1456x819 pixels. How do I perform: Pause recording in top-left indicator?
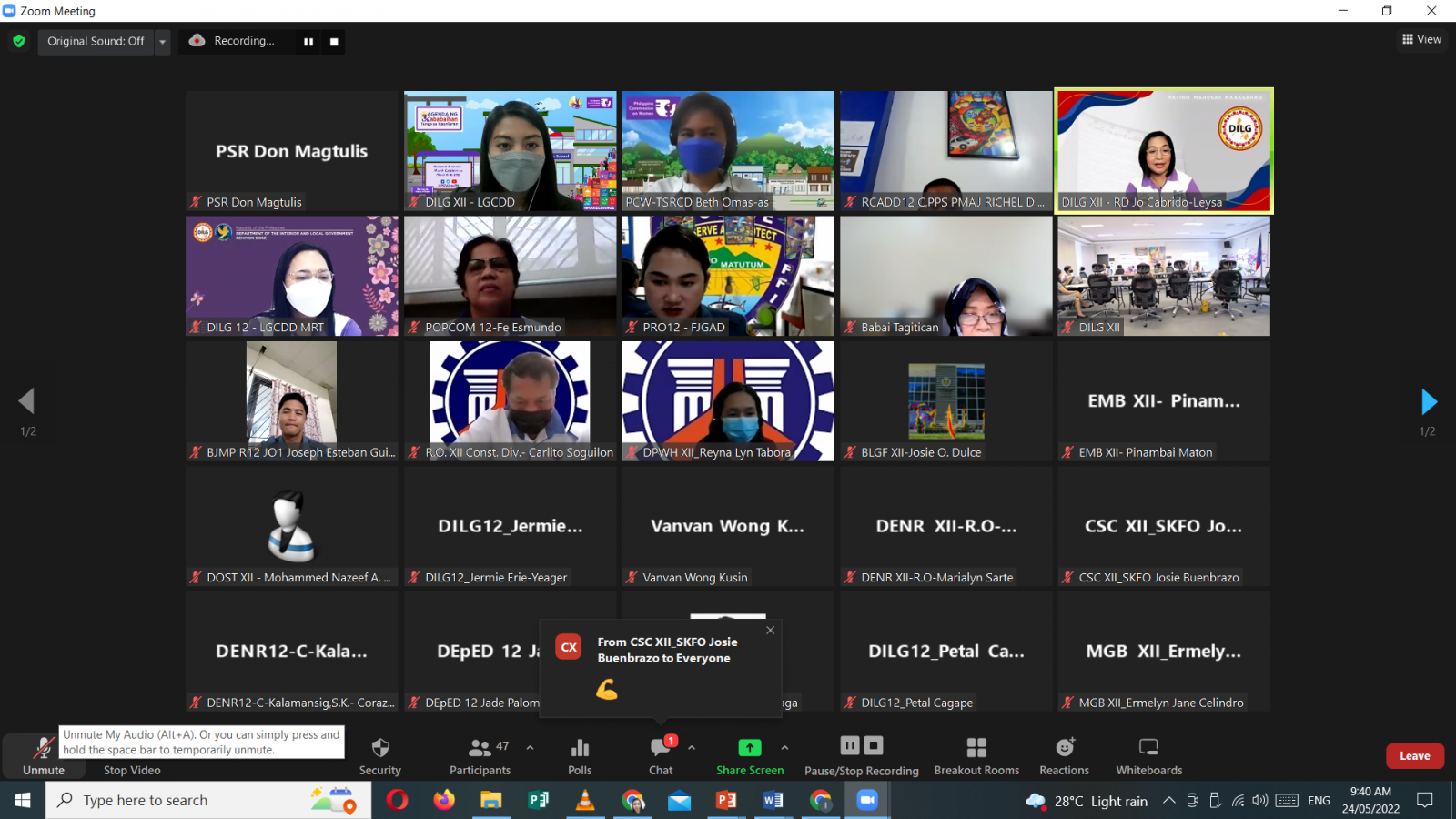[x=308, y=42]
